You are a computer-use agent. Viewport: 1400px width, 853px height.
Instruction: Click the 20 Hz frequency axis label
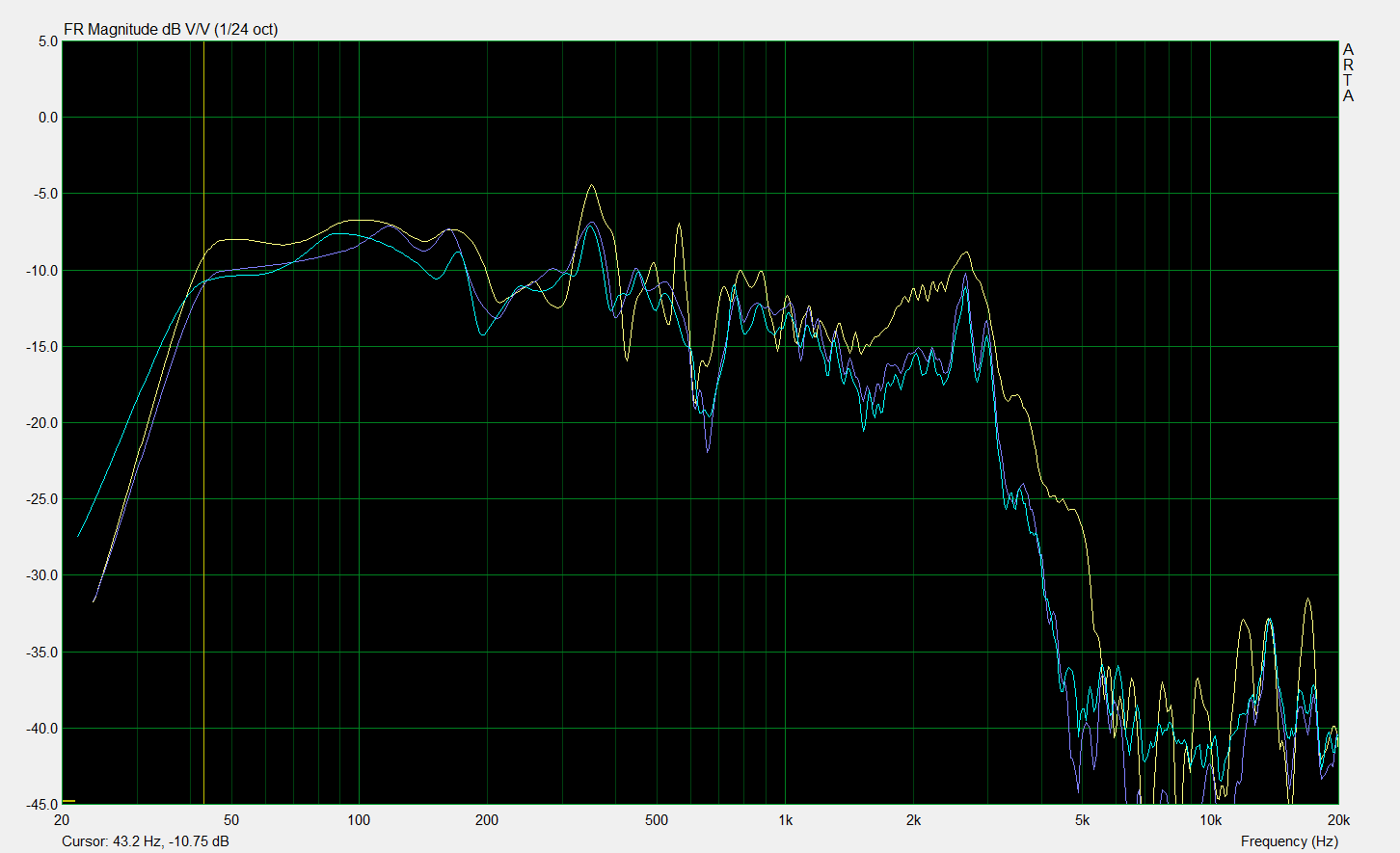[62, 820]
